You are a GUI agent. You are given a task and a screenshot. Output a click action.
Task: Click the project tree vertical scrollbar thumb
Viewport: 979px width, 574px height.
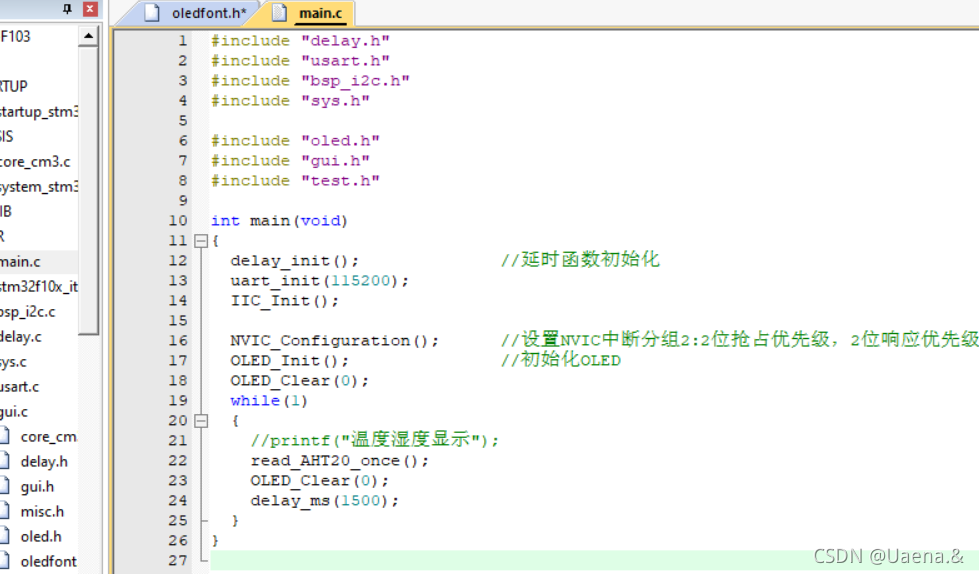click(x=89, y=191)
